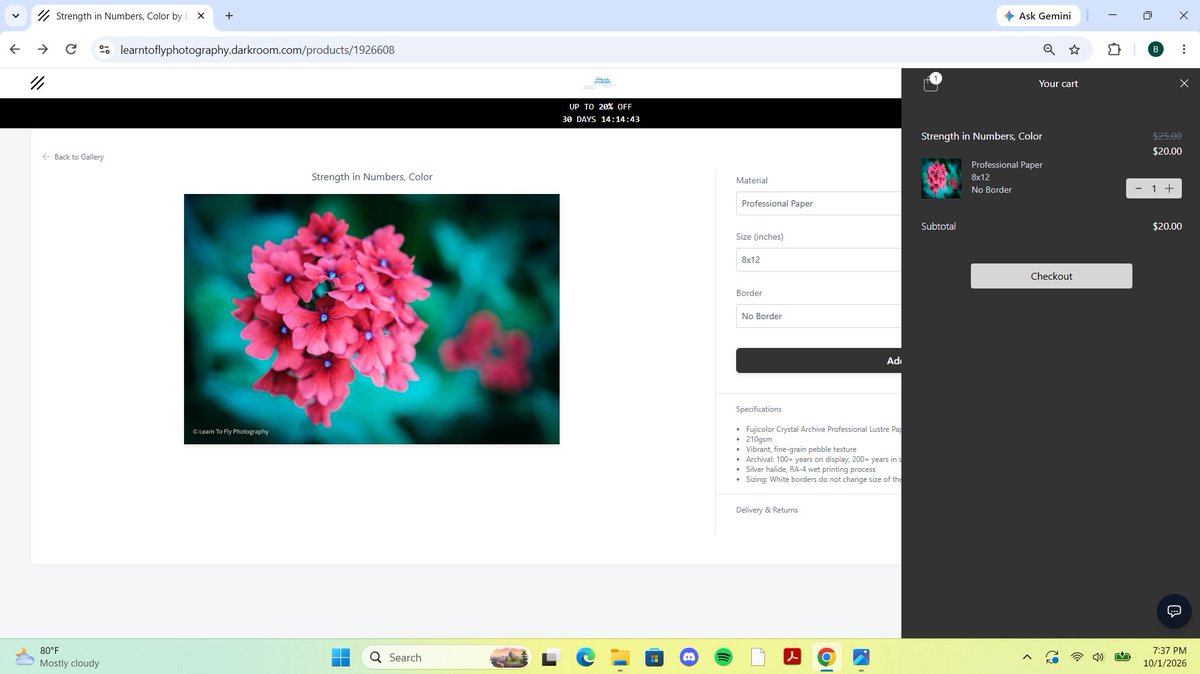Screen dimensions: 1200x674
Task: Open the Windows Start menu
Action: (341, 657)
